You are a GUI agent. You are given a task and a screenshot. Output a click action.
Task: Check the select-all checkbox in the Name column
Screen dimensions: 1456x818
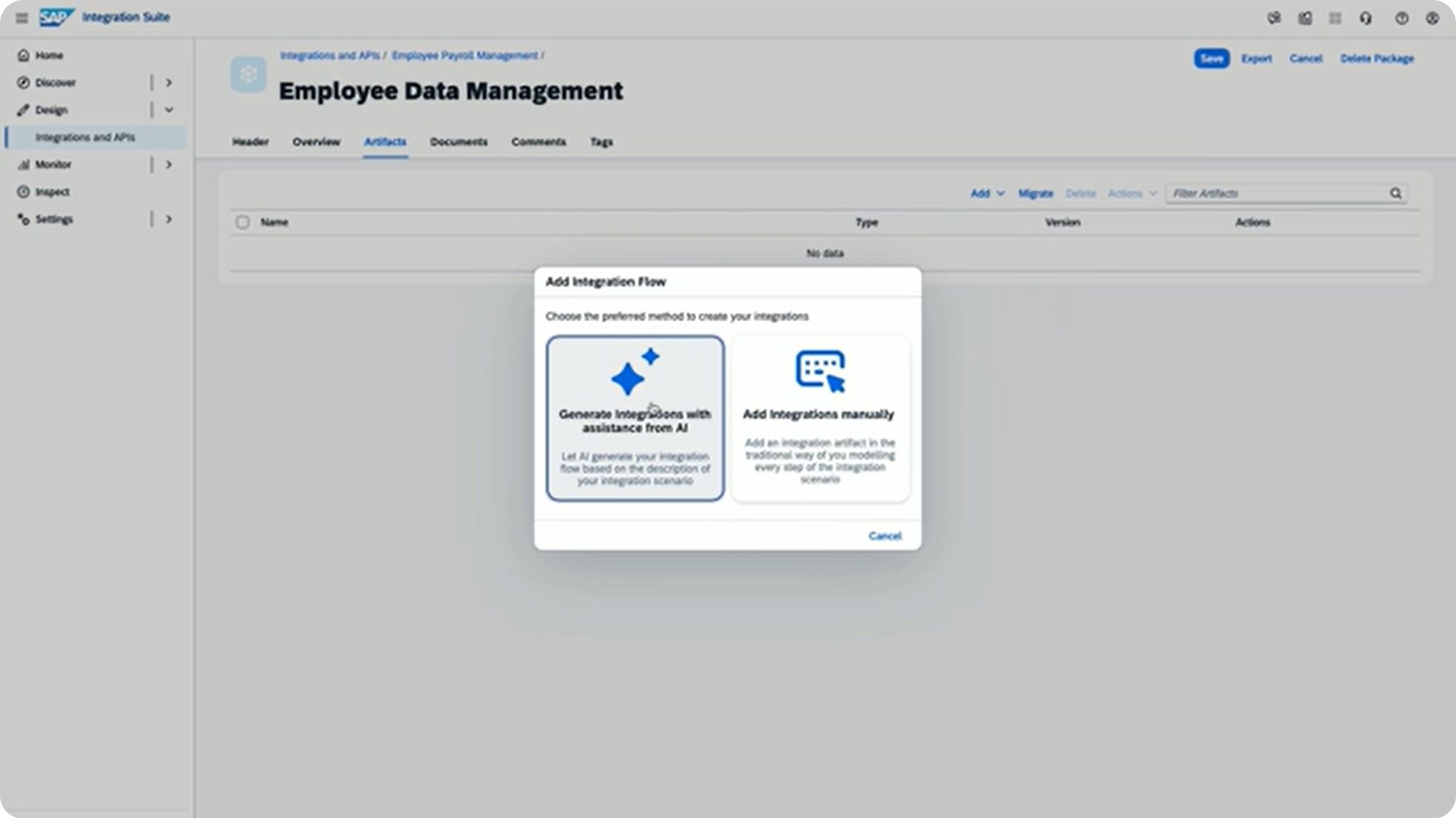pyautogui.click(x=242, y=222)
